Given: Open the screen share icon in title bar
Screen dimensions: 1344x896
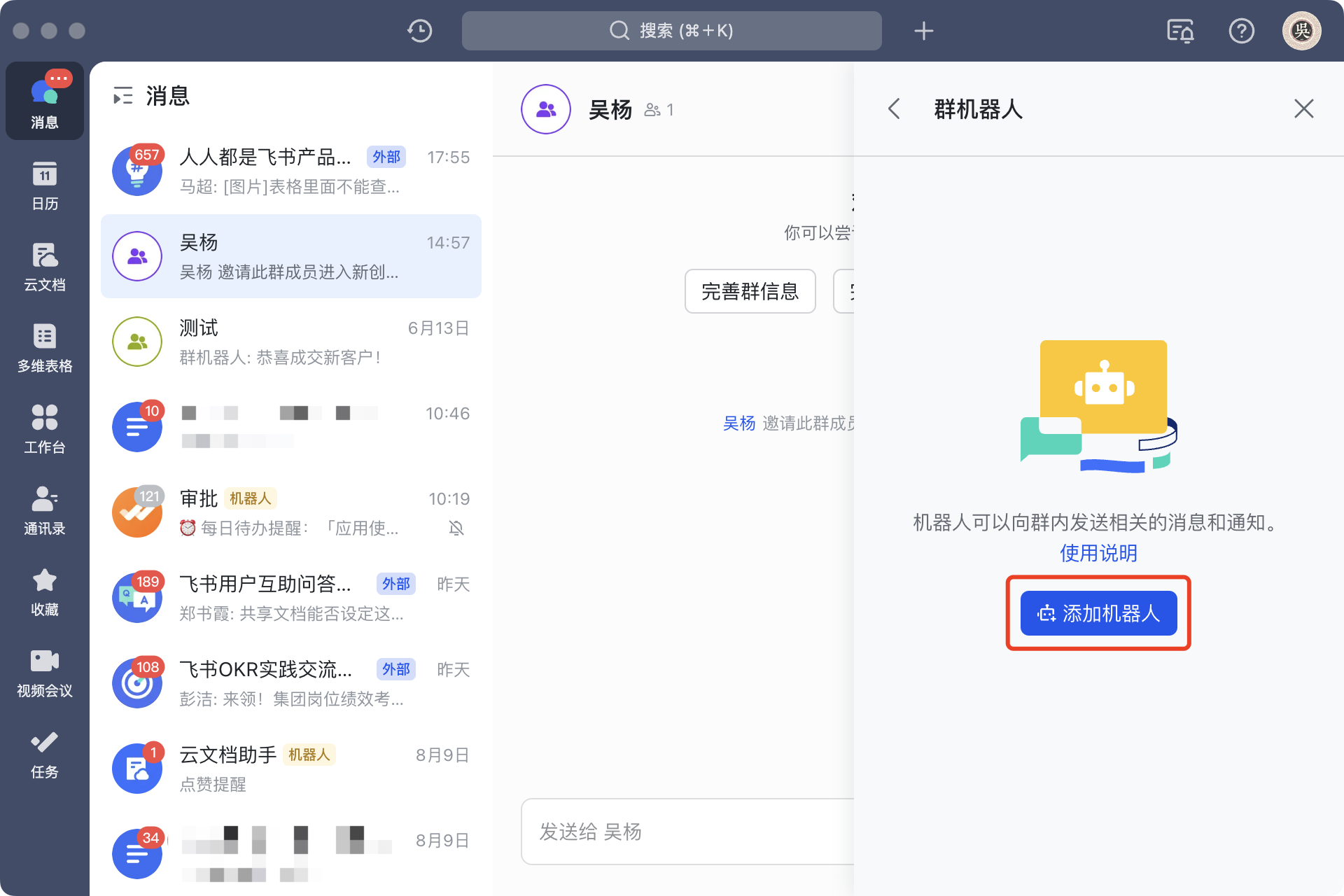Looking at the screenshot, I should click(1180, 31).
